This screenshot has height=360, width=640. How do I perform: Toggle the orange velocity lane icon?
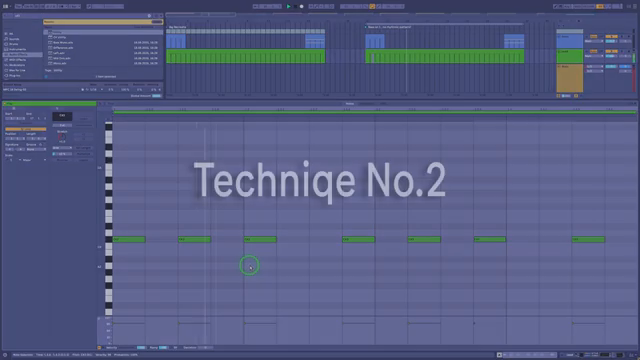(x=99, y=348)
